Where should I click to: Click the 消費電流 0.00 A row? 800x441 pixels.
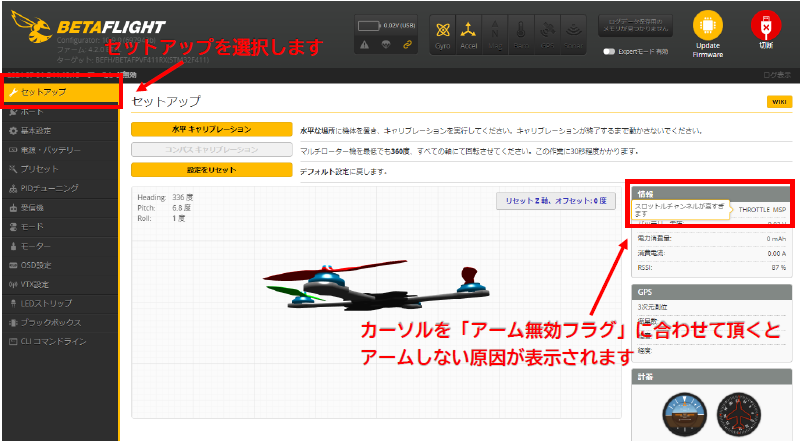(x=712, y=253)
